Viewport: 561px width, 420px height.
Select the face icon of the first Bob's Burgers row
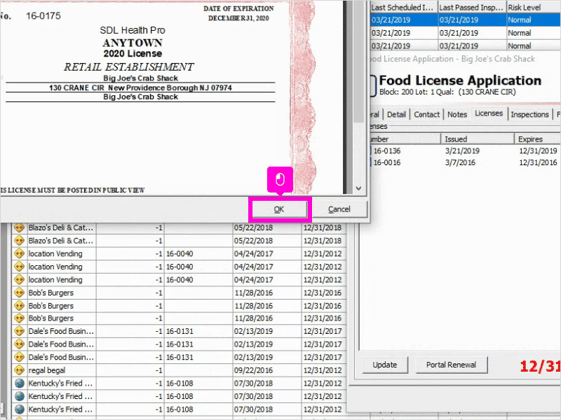(x=19, y=293)
